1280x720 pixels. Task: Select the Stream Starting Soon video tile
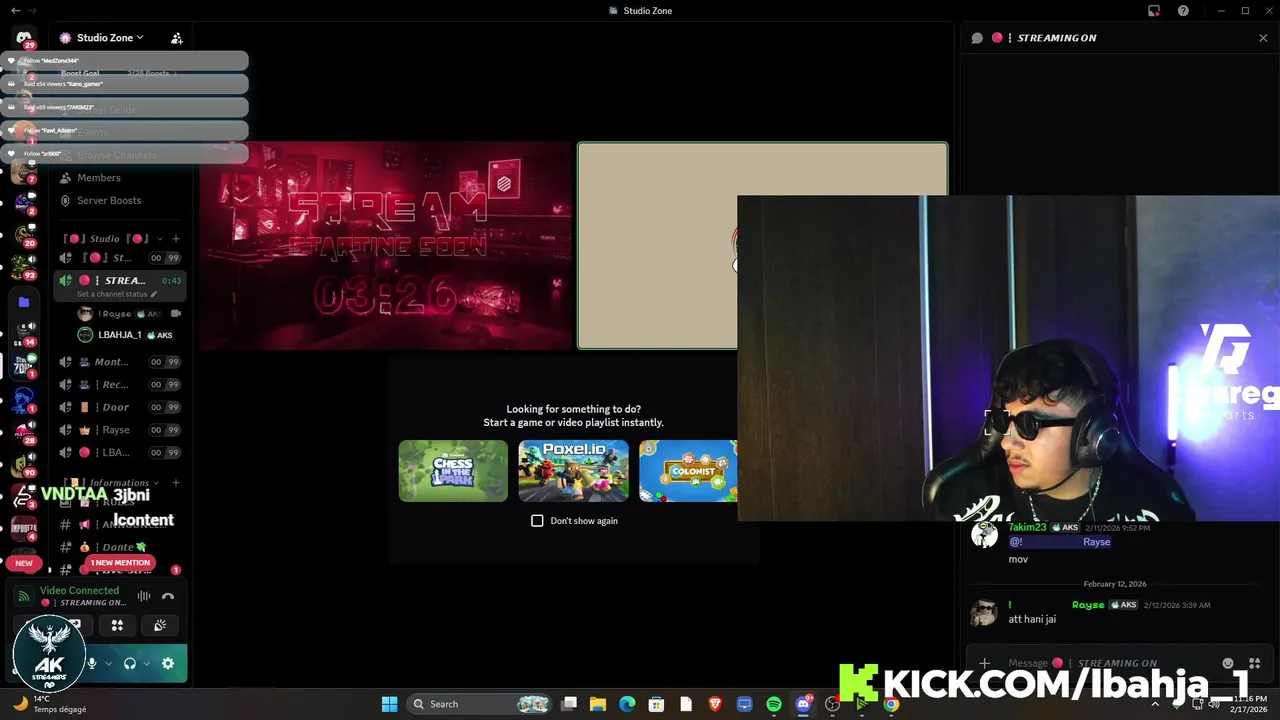click(x=385, y=246)
